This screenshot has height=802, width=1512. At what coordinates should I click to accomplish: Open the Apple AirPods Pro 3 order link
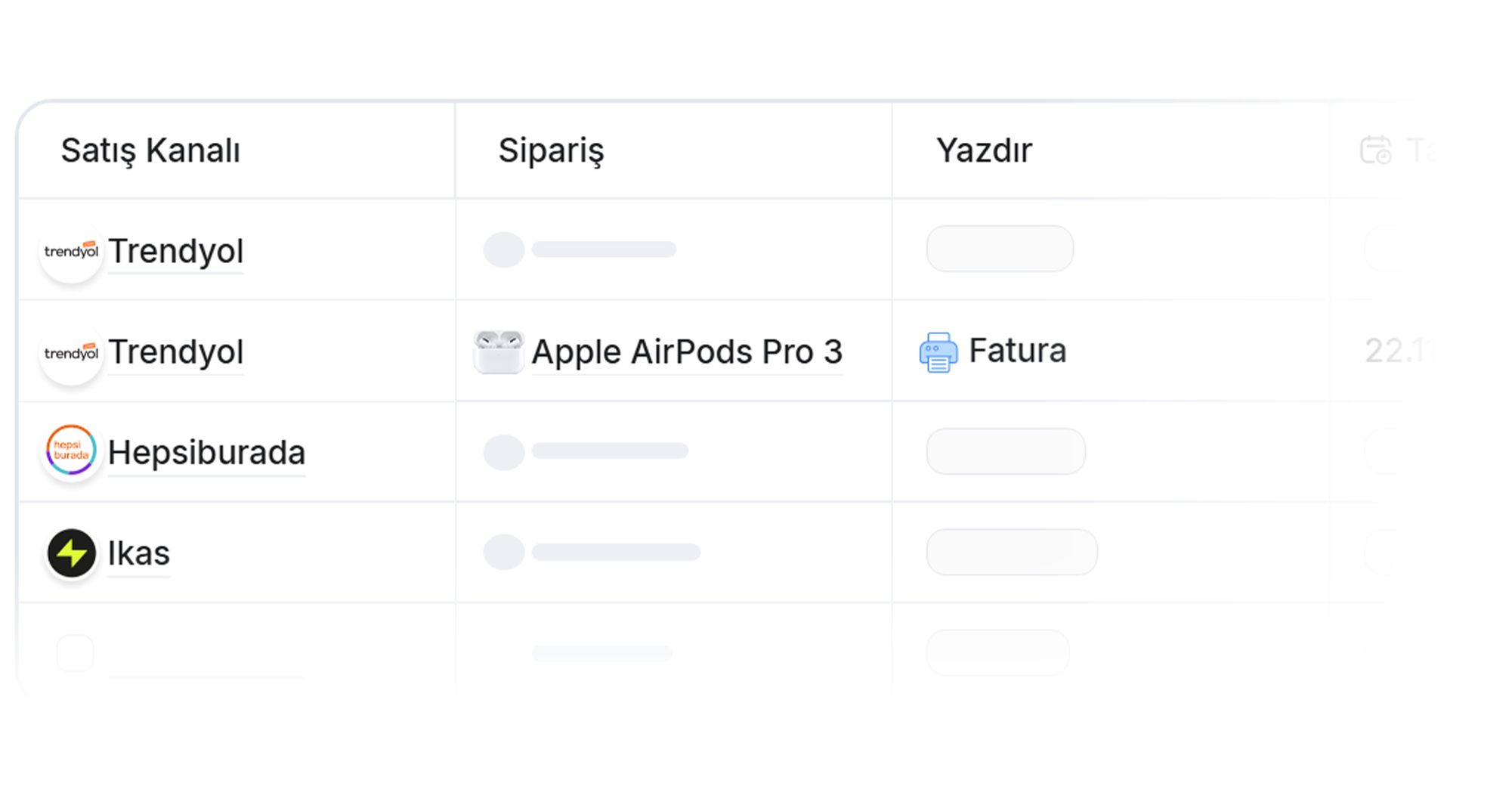click(x=686, y=351)
